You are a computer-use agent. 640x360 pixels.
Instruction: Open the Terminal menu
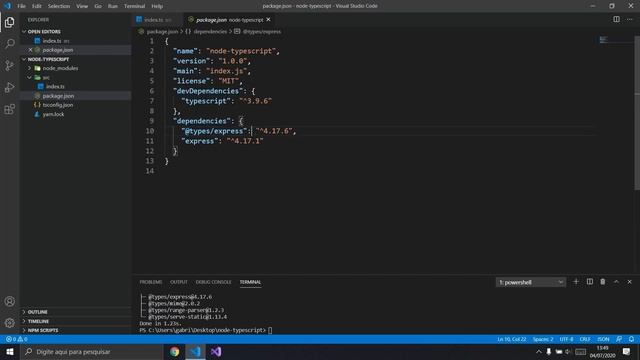(135, 6)
